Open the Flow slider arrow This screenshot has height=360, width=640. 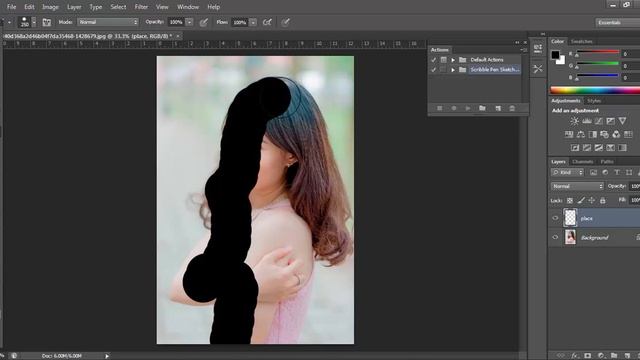(253, 22)
